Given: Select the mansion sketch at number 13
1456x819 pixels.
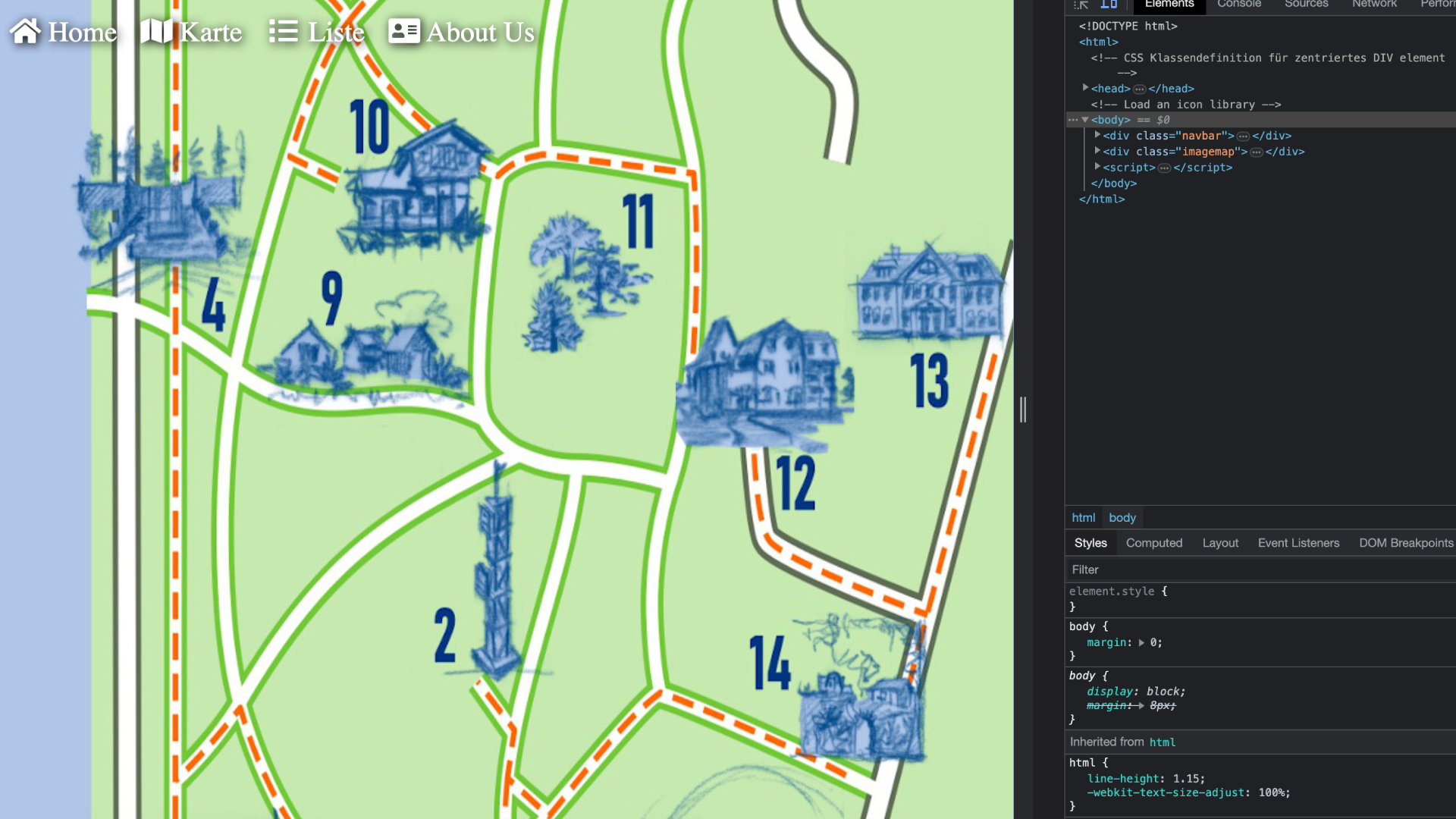Looking at the screenshot, I should point(930,291).
